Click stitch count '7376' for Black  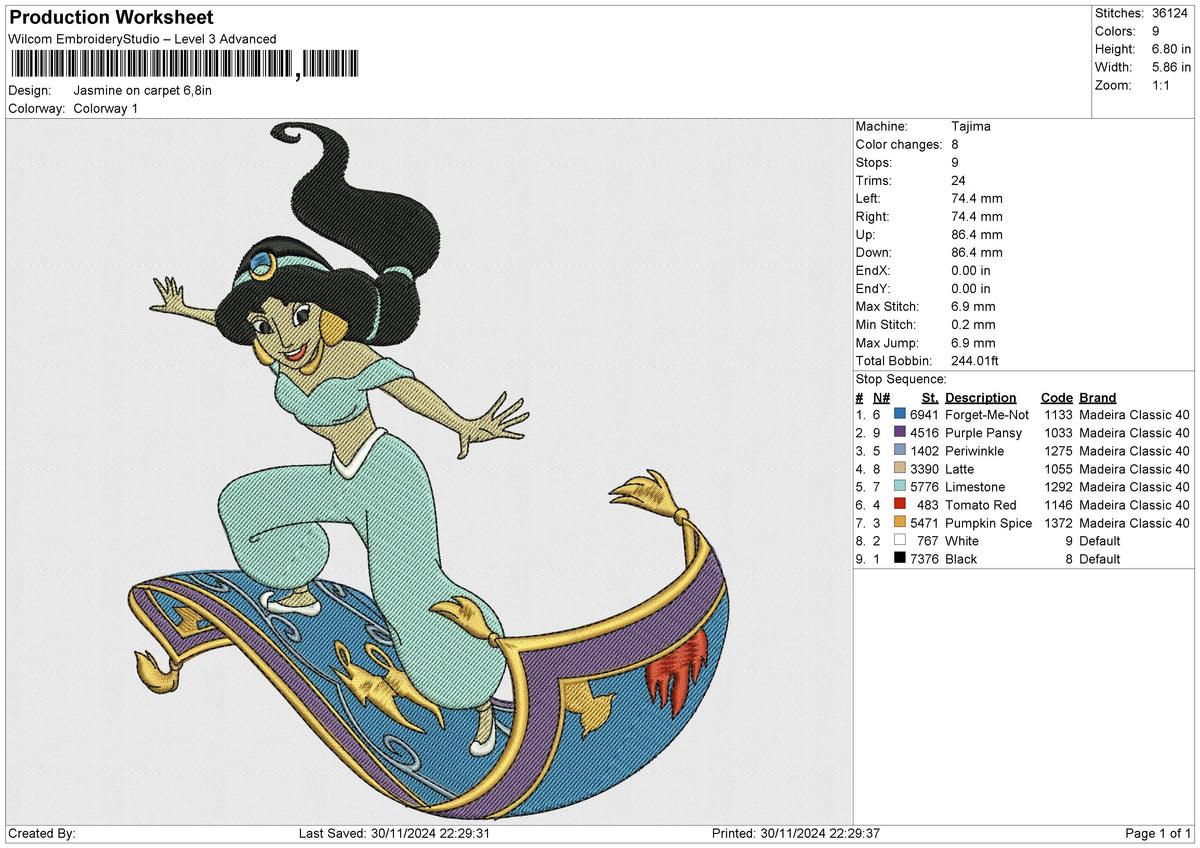point(924,558)
